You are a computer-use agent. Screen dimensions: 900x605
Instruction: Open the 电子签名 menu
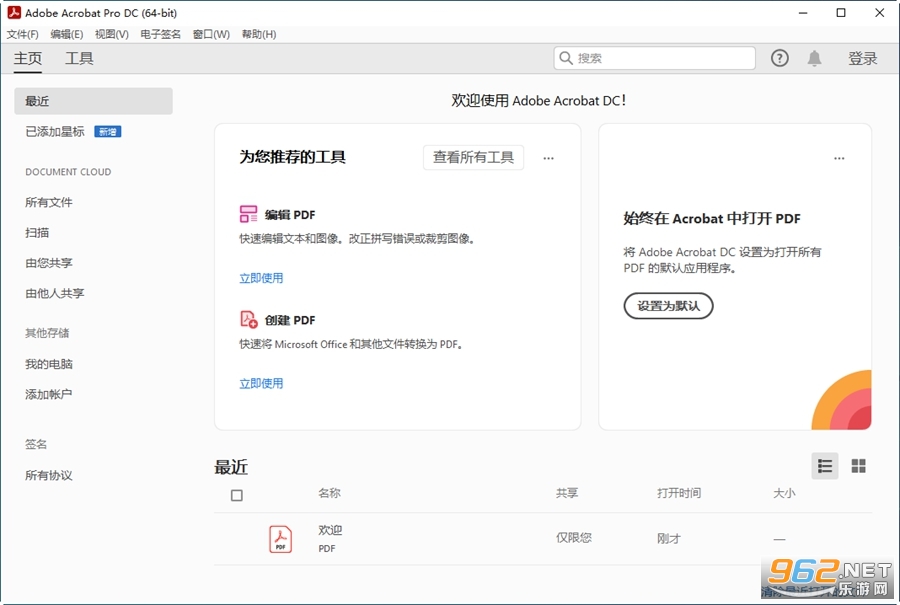[x=161, y=34]
